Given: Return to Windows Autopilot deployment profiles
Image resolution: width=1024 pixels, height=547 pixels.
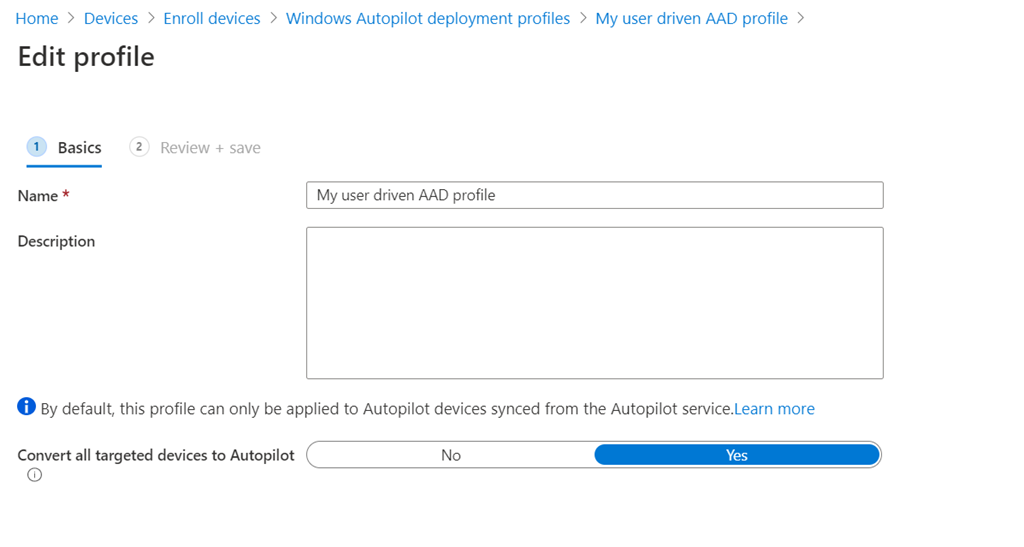Looking at the screenshot, I should click(428, 18).
